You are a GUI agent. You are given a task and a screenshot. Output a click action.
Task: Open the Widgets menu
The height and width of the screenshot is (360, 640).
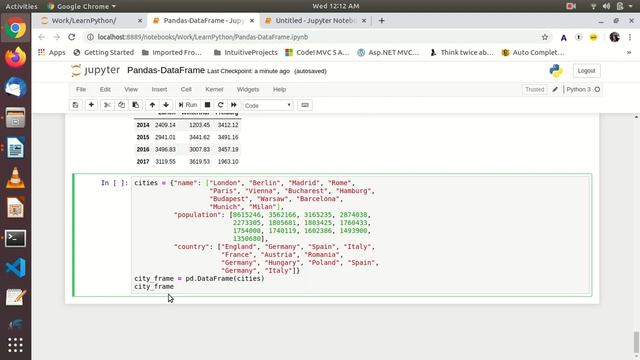click(248, 89)
